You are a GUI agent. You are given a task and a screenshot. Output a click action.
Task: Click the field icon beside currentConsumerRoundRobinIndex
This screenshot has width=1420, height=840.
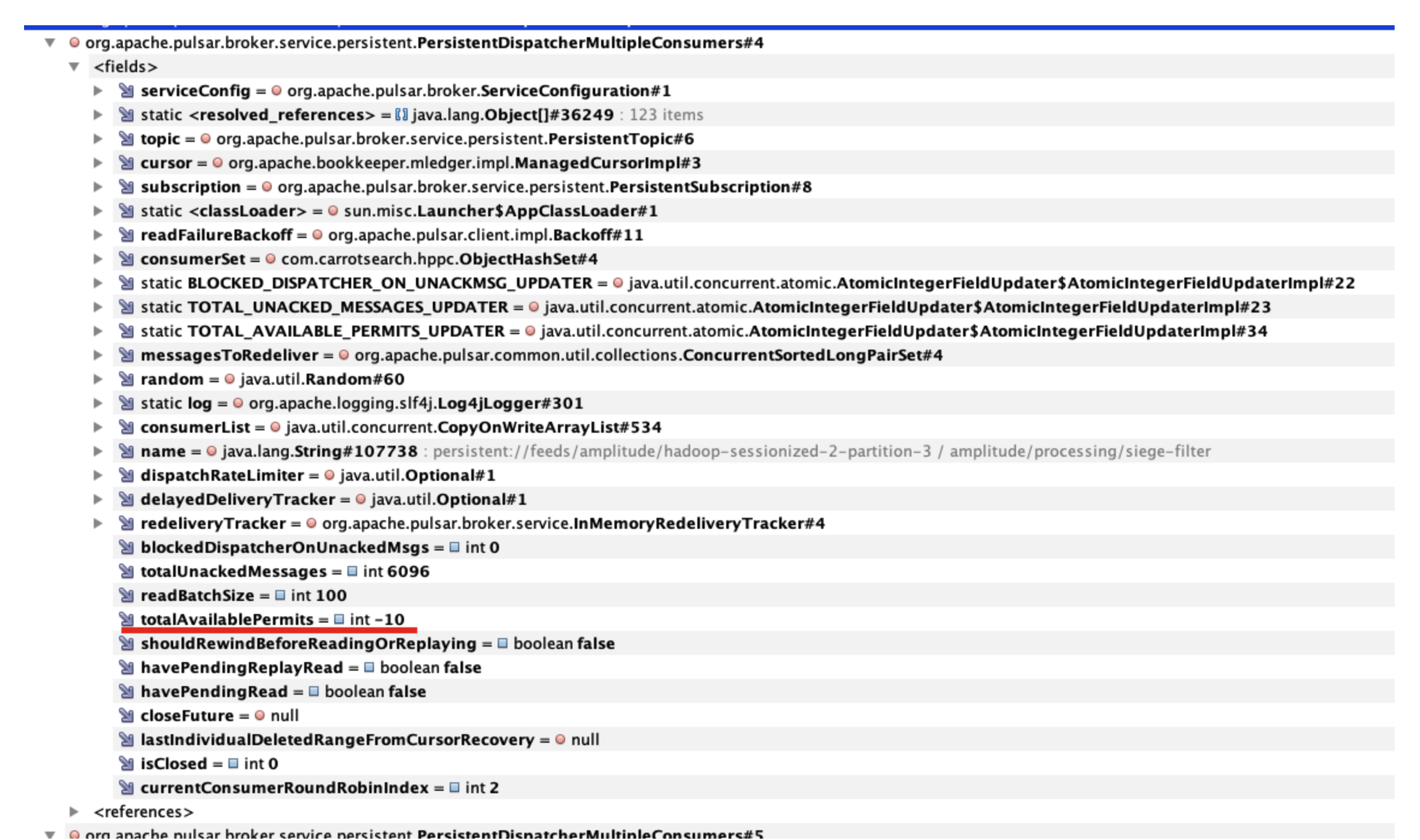[126, 788]
